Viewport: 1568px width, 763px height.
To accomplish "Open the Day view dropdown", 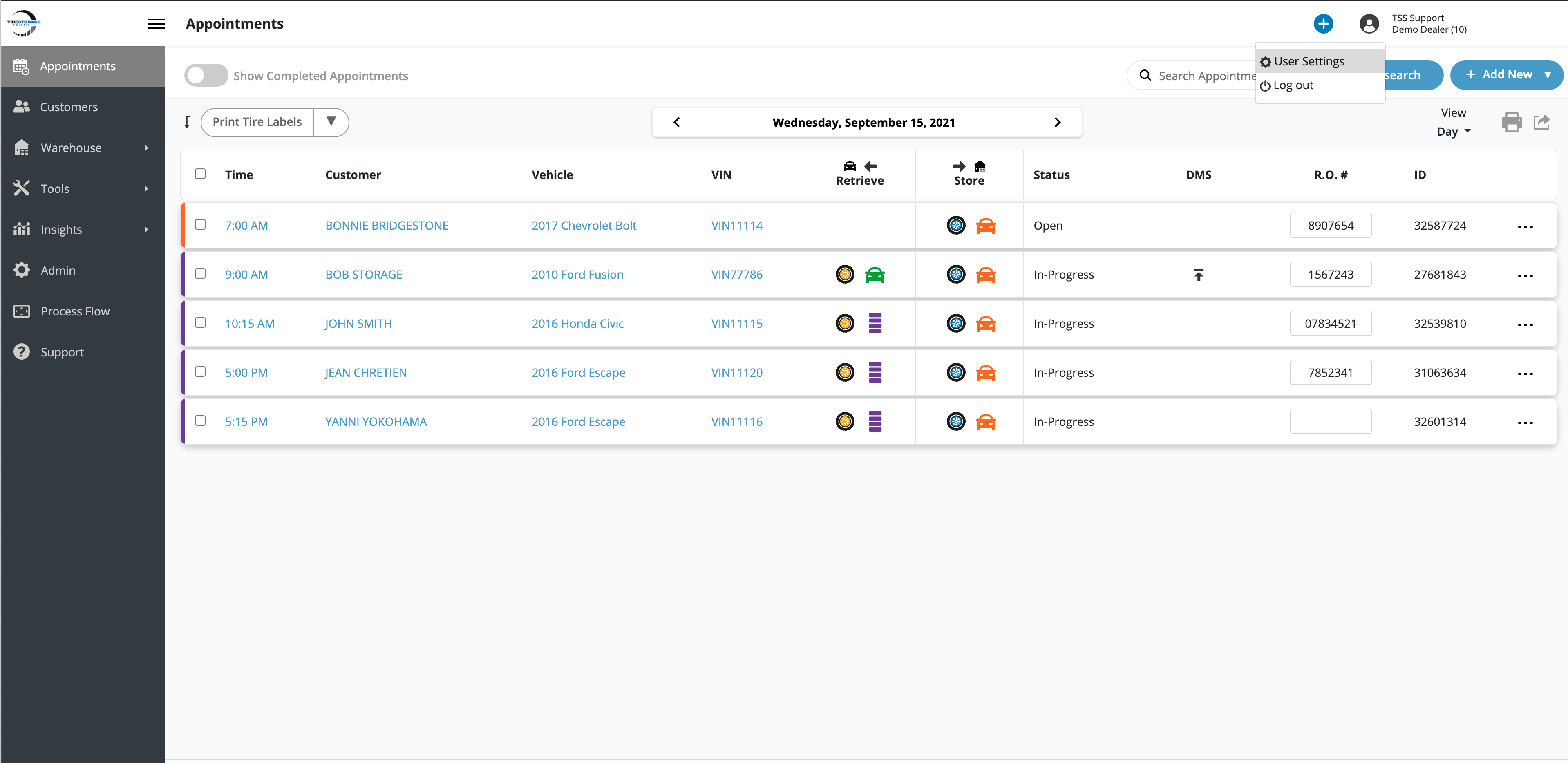I will (x=1453, y=132).
